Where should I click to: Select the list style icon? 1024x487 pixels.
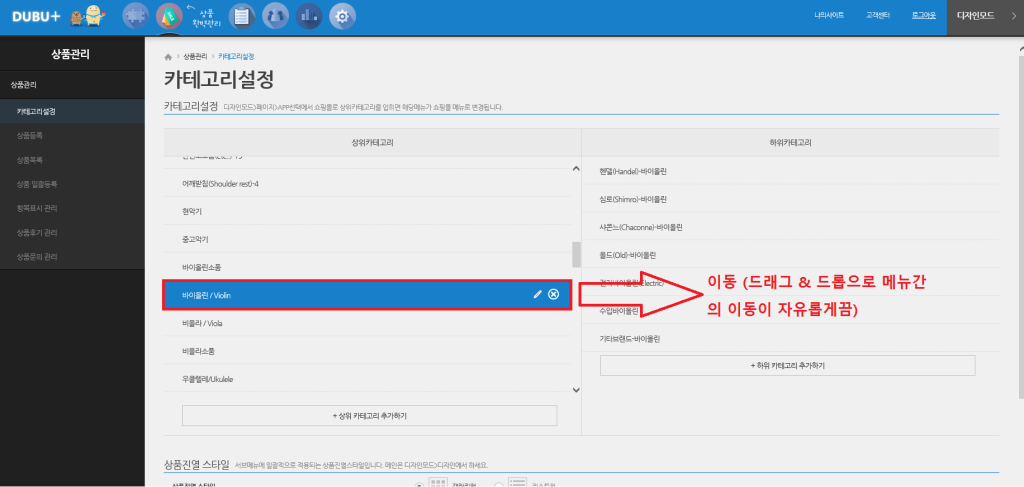pyautogui.click(x=517, y=483)
